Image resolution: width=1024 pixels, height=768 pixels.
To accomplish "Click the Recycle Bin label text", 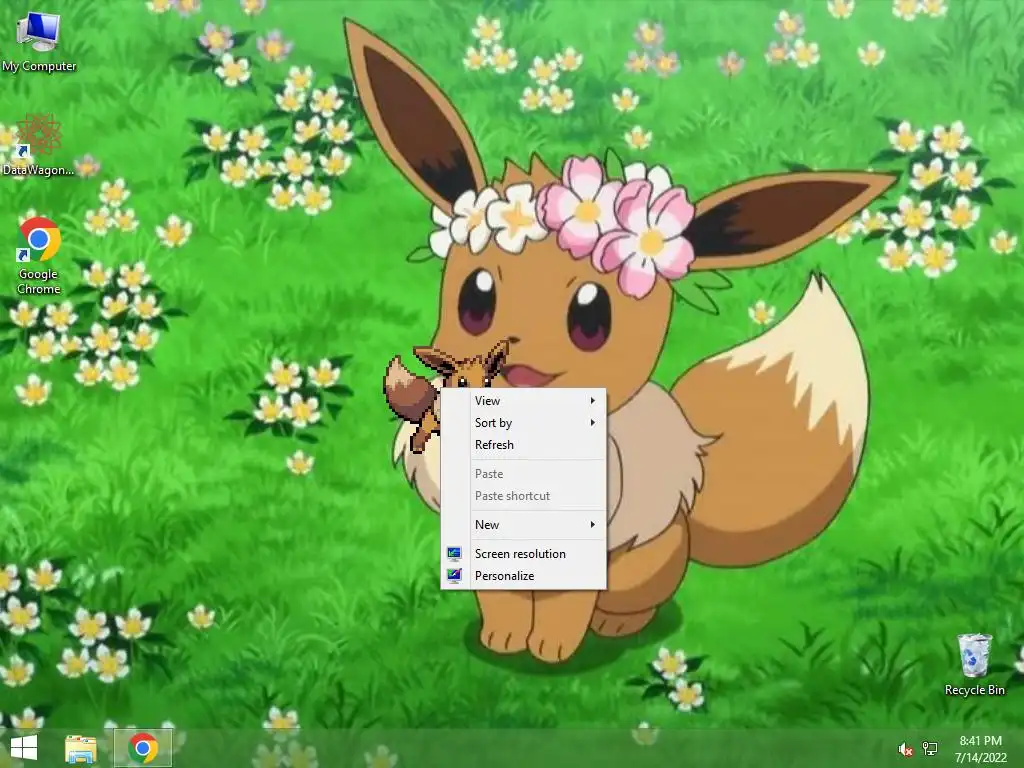I will coord(974,690).
